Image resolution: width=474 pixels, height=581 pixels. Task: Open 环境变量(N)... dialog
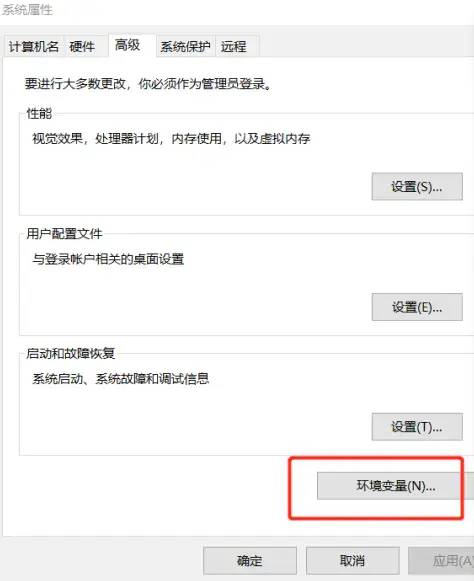tap(395, 486)
